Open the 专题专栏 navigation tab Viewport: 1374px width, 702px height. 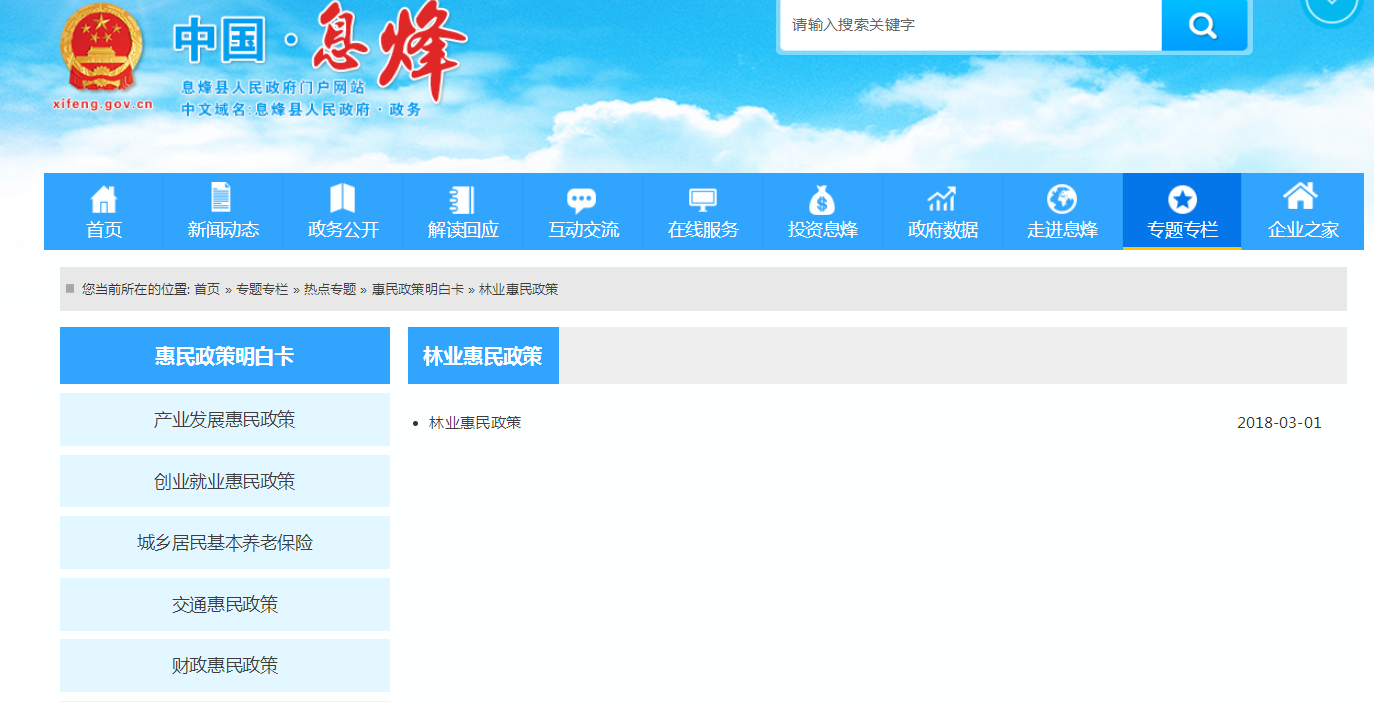point(1182,212)
